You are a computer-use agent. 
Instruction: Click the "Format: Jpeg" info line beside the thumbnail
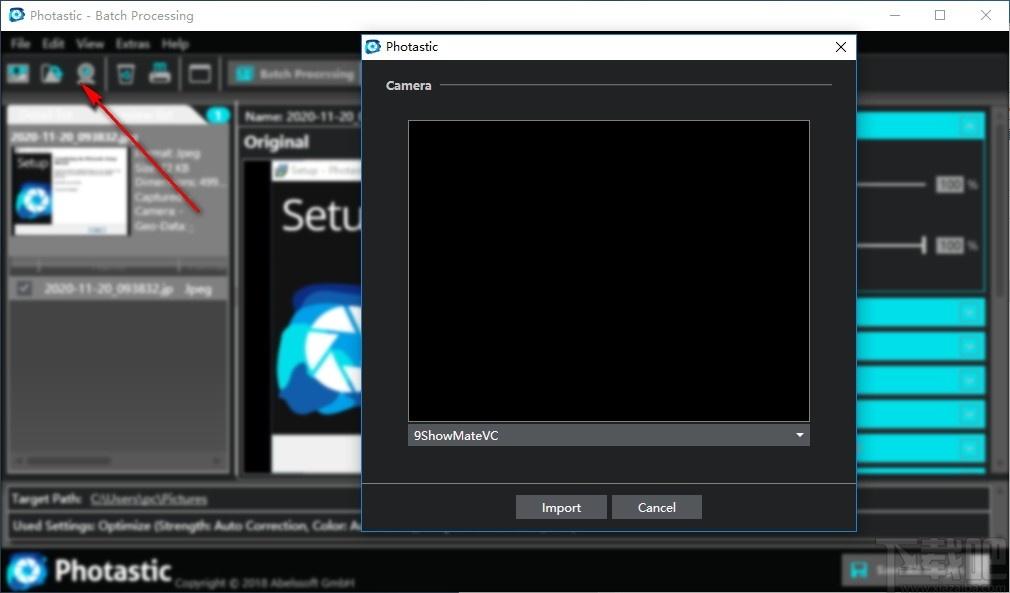coord(167,153)
